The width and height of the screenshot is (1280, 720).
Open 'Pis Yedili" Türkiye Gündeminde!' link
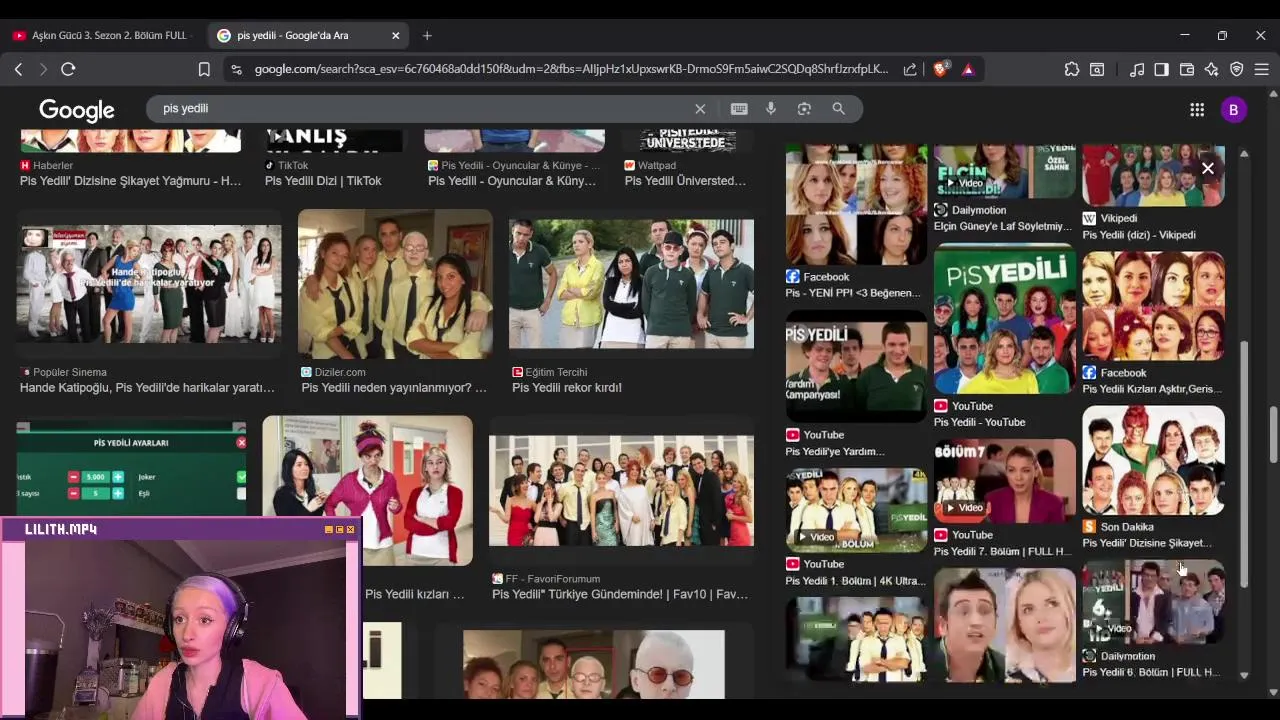click(x=620, y=594)
